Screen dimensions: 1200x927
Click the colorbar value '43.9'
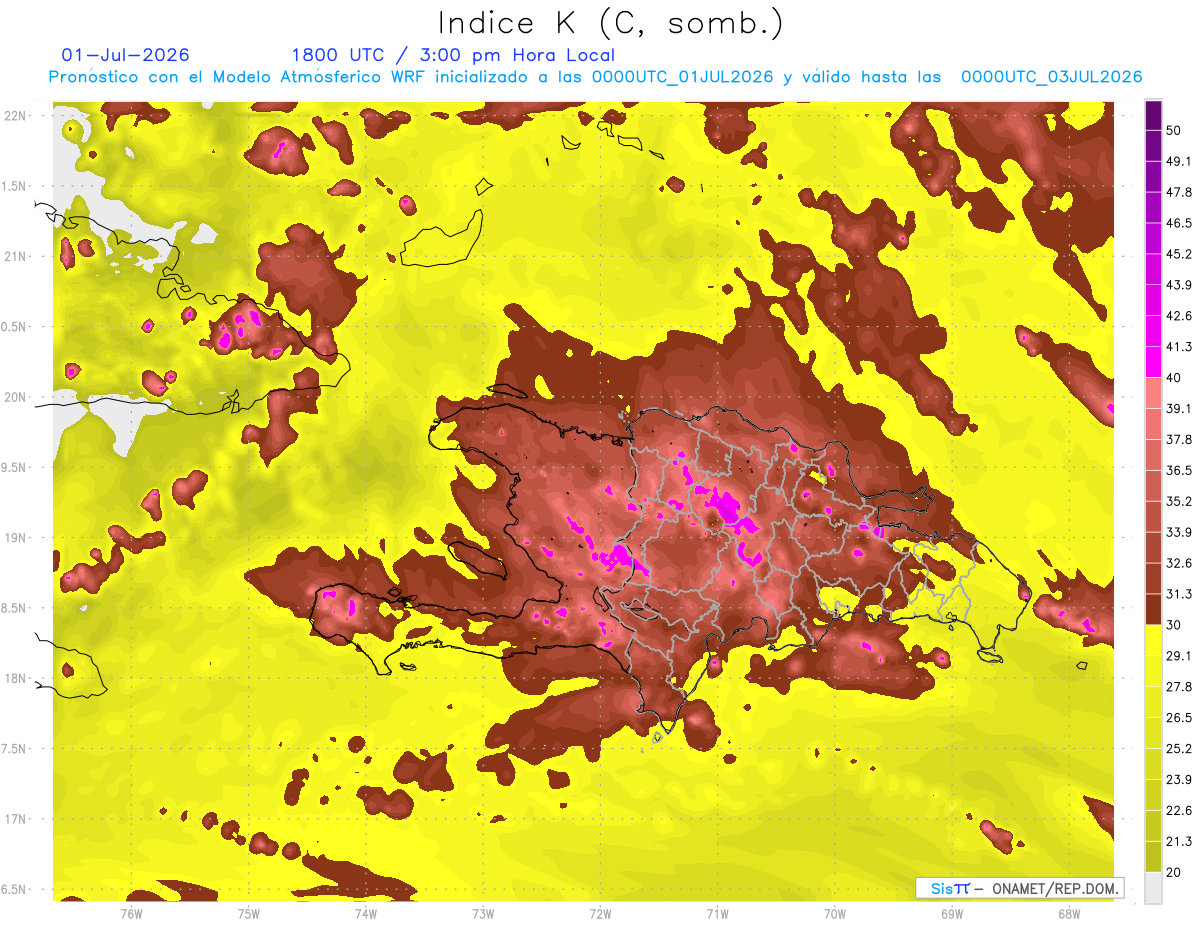click(x=1179, y=285)
